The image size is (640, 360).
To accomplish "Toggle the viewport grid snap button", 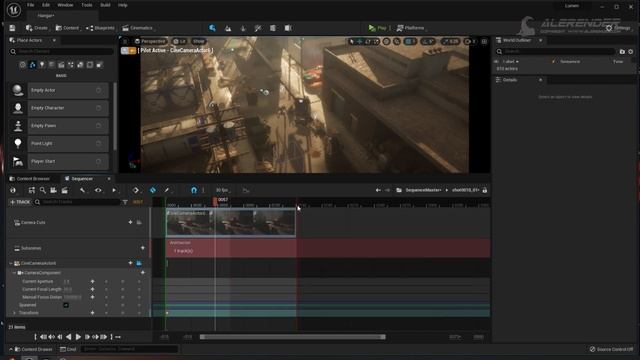I will pyautogui.click(x=410, y=41).
